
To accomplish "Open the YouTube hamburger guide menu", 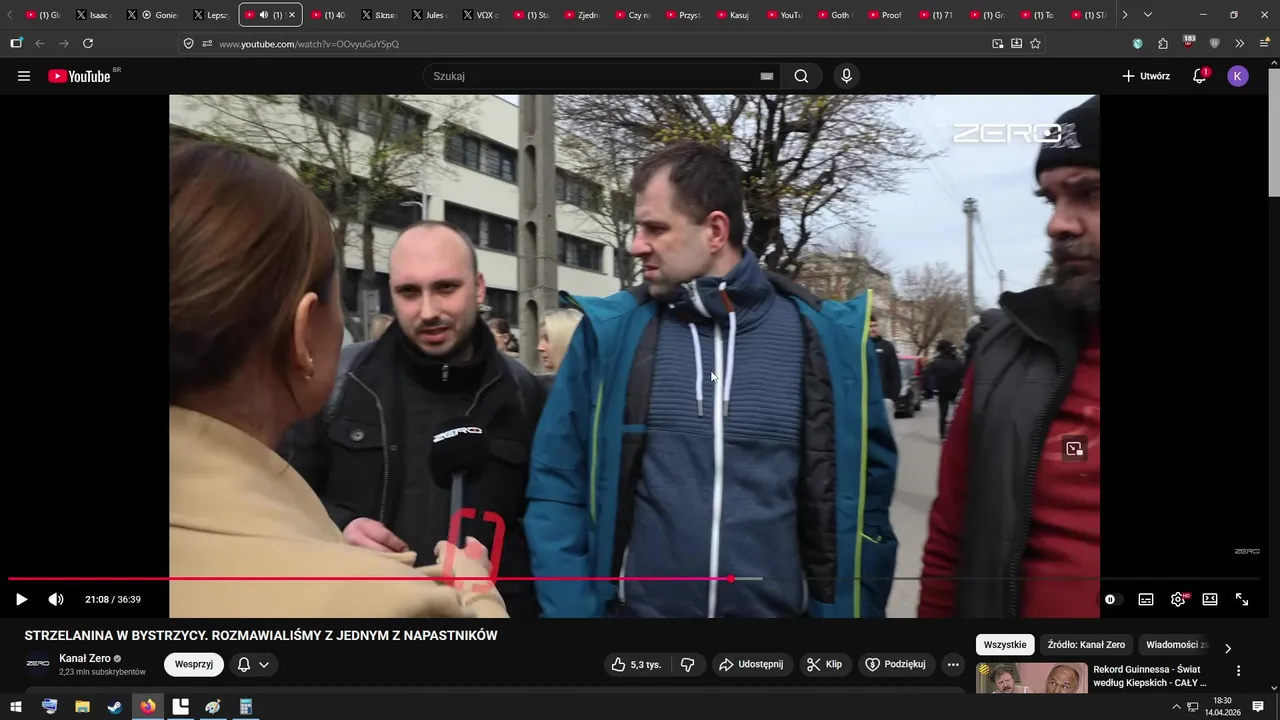I will click(x=24, y=76).
